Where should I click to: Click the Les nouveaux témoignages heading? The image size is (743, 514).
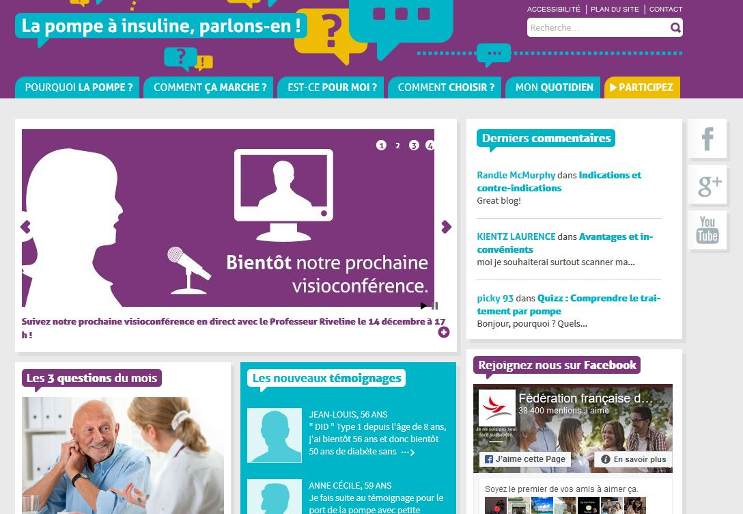pos(326,378)
